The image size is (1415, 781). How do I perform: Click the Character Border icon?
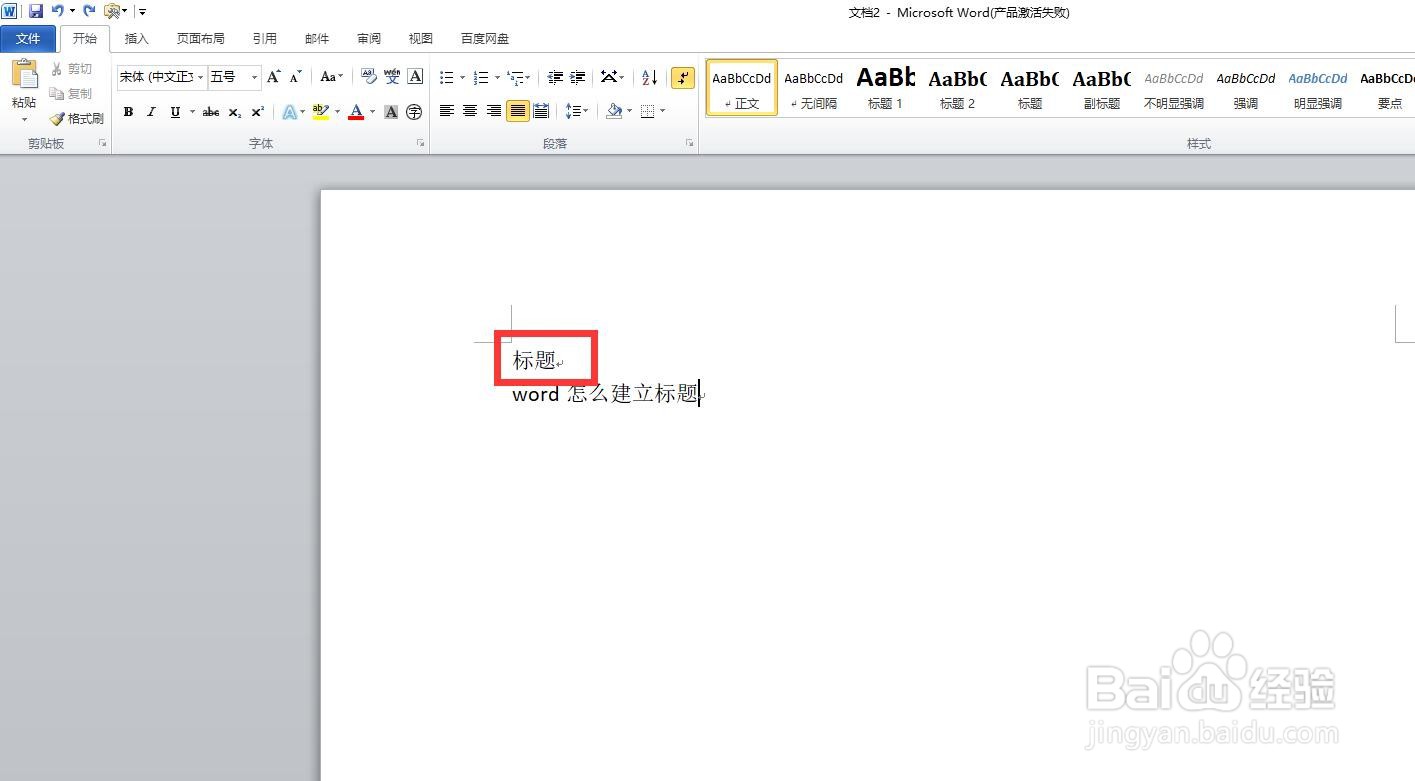pyautogui.click(x=415, y=77)
